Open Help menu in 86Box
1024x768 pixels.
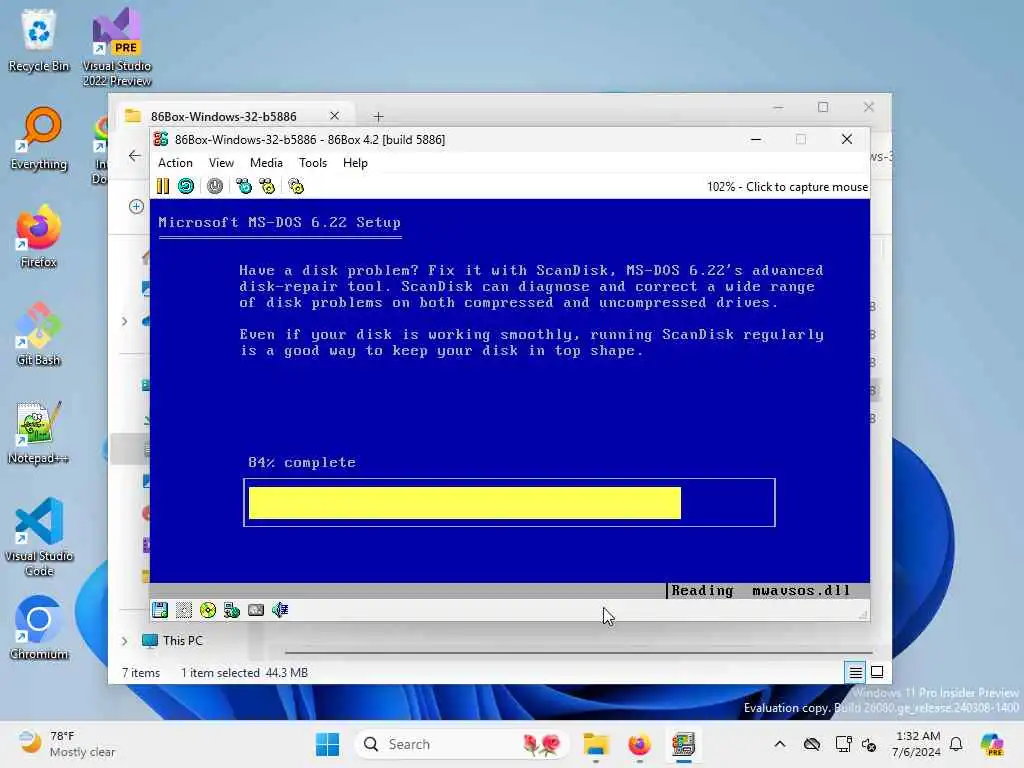point(355,163)
